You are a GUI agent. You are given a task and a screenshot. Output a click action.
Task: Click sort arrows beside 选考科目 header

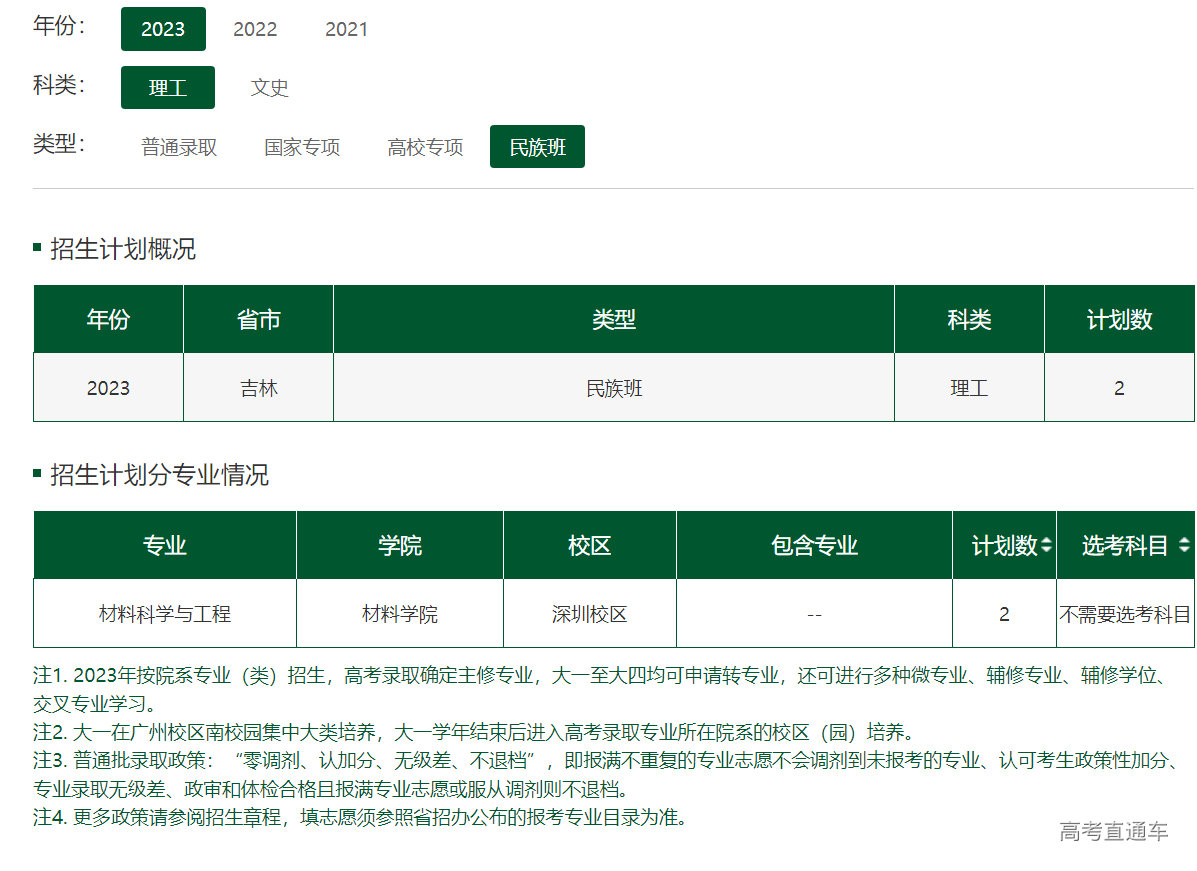(x=1184, y=546)
